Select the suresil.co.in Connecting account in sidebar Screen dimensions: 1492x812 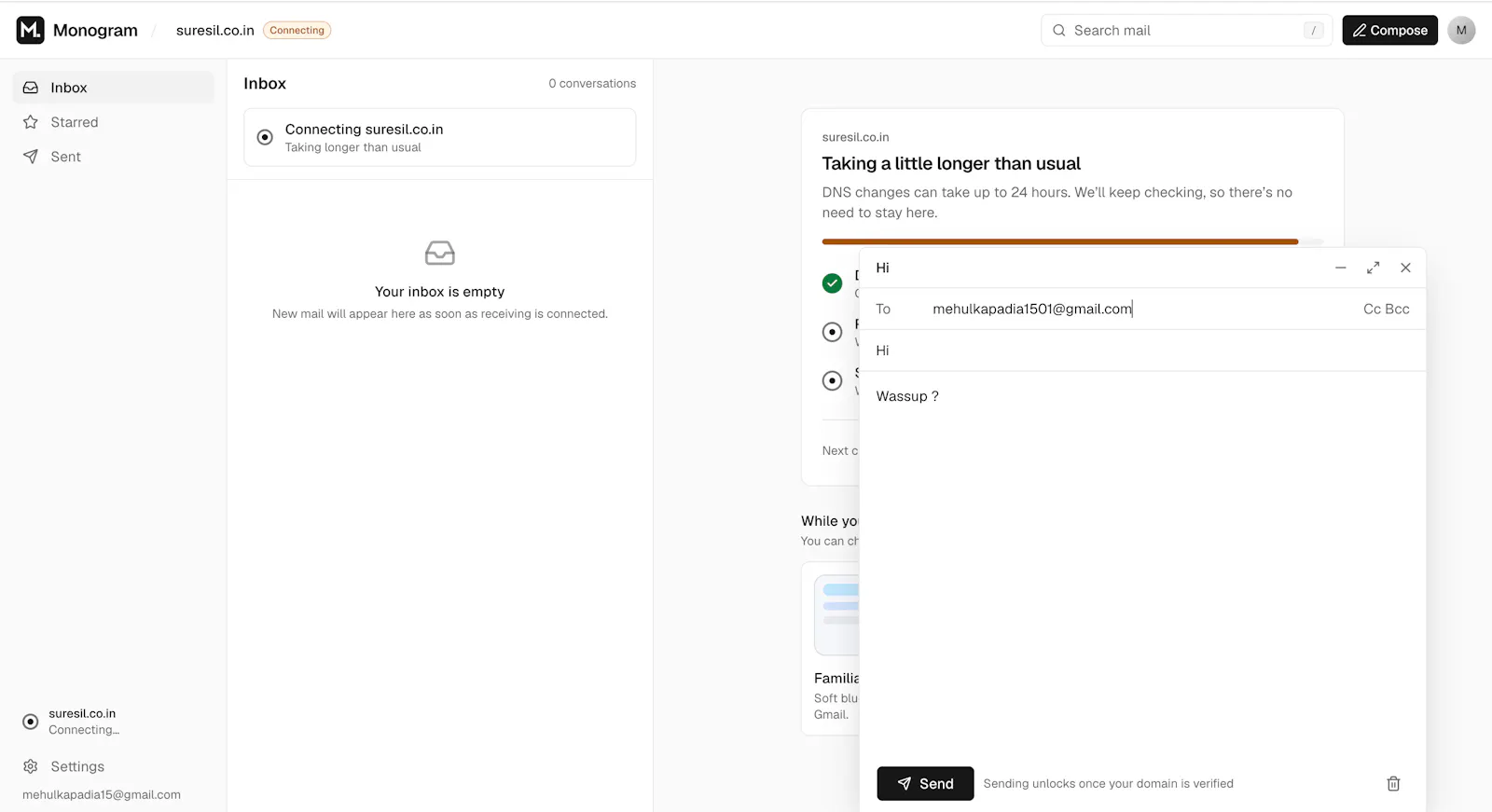113,722
